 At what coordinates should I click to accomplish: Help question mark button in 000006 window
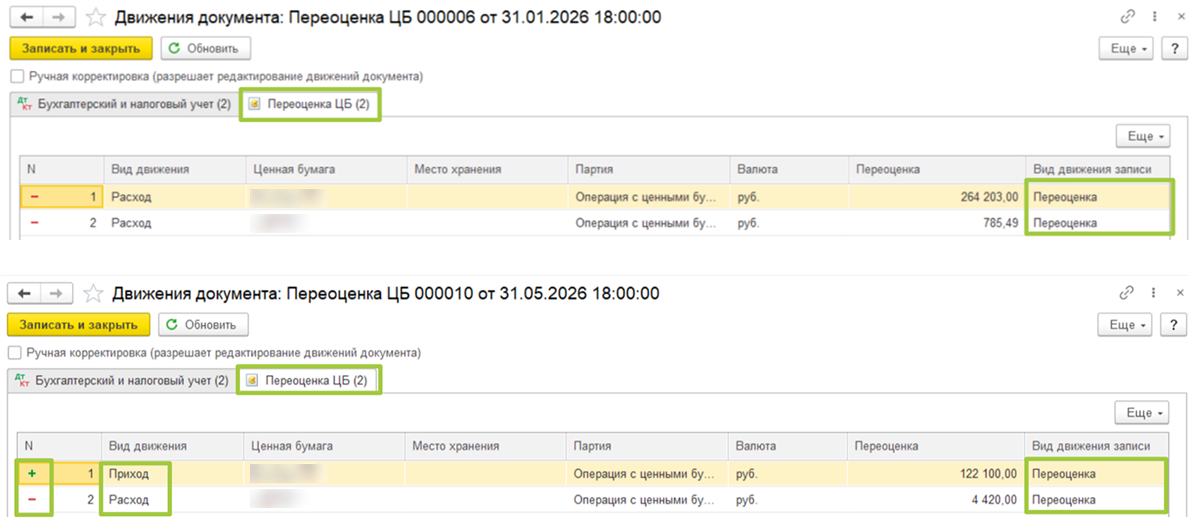point(1173,48)
